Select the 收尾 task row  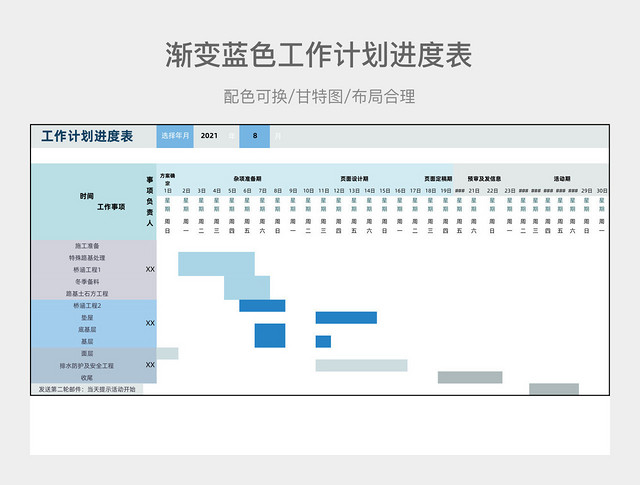[87, 377]
